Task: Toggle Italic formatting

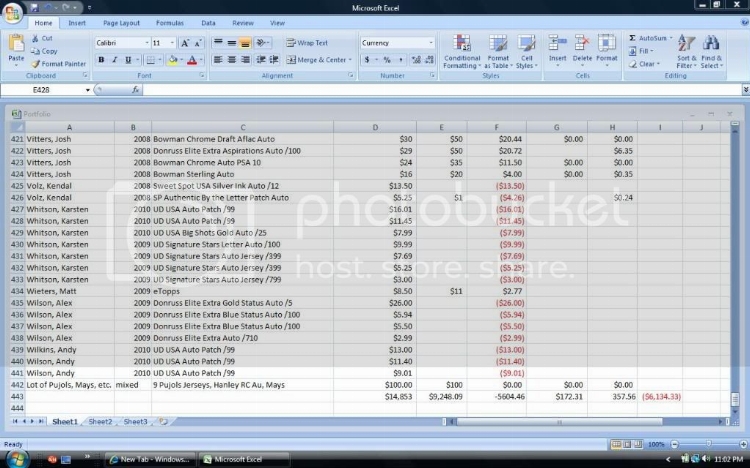Action: tap(114, 60)
